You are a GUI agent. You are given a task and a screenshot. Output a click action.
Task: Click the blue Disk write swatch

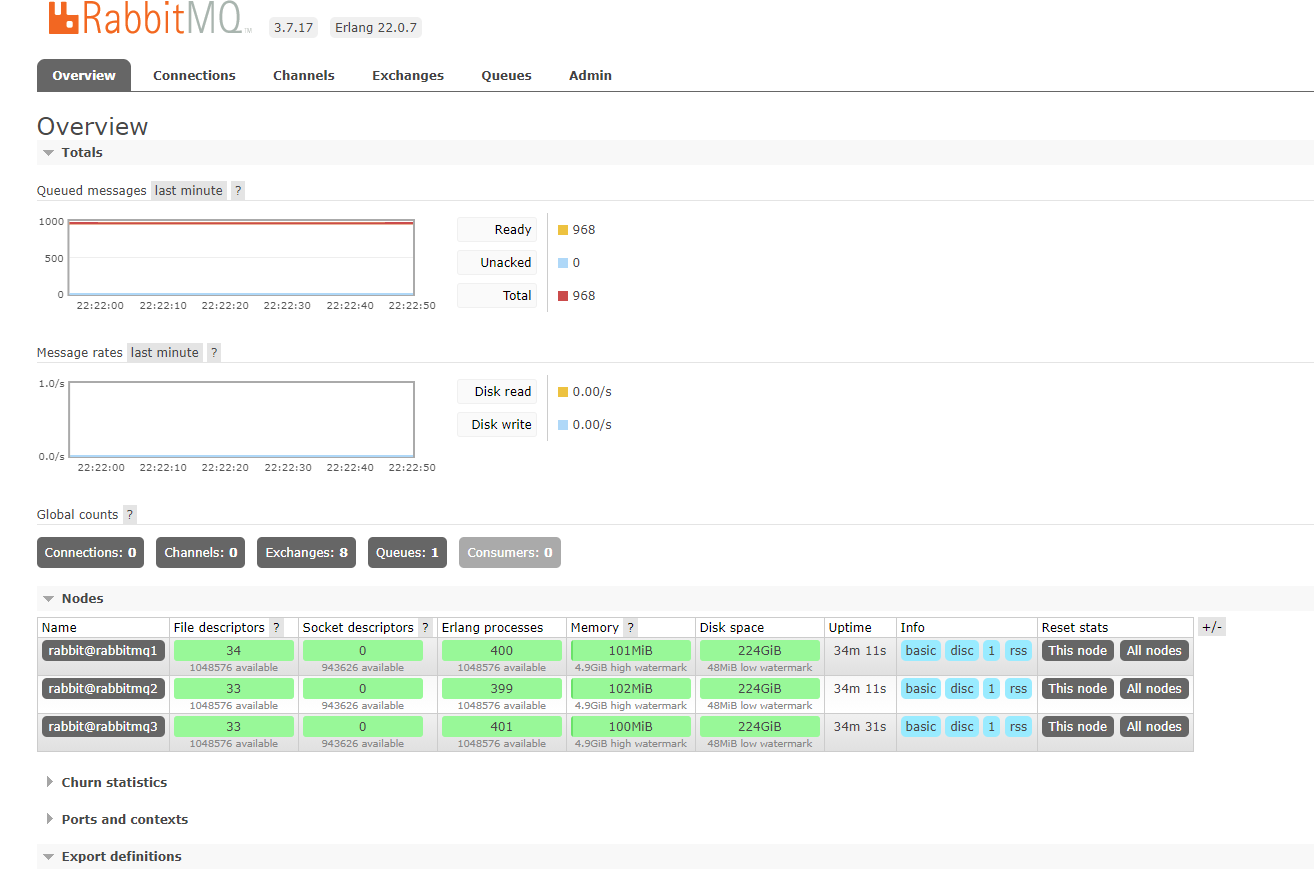pos(563,425)
